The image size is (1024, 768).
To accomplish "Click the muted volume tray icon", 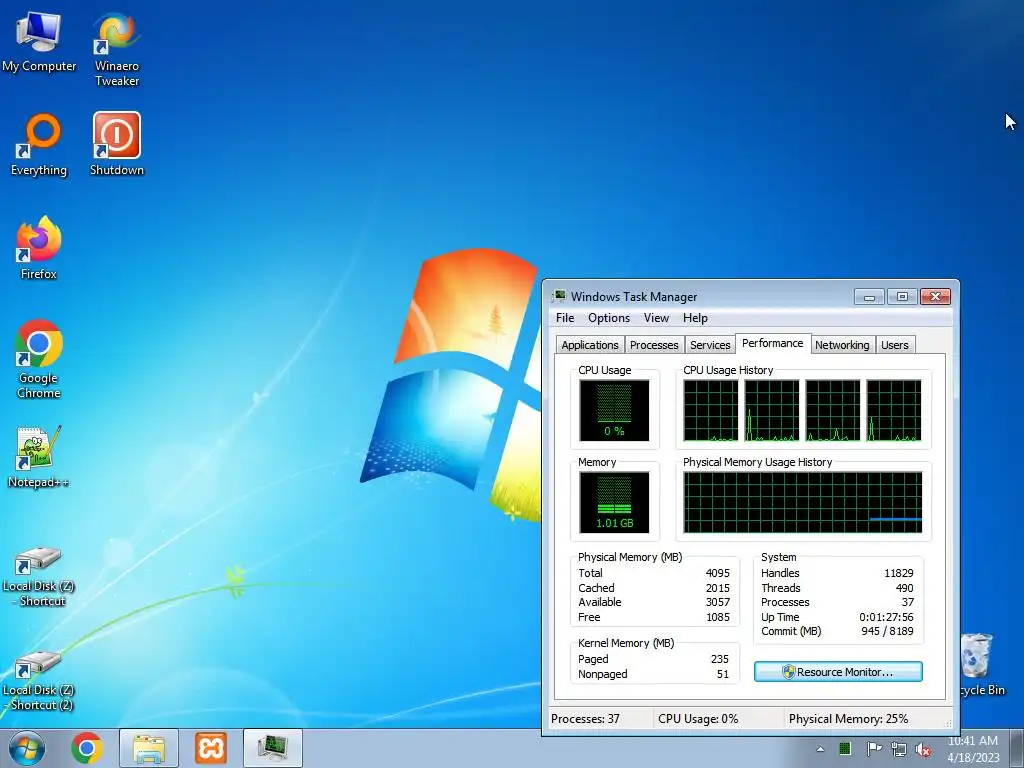I will 923,750.
